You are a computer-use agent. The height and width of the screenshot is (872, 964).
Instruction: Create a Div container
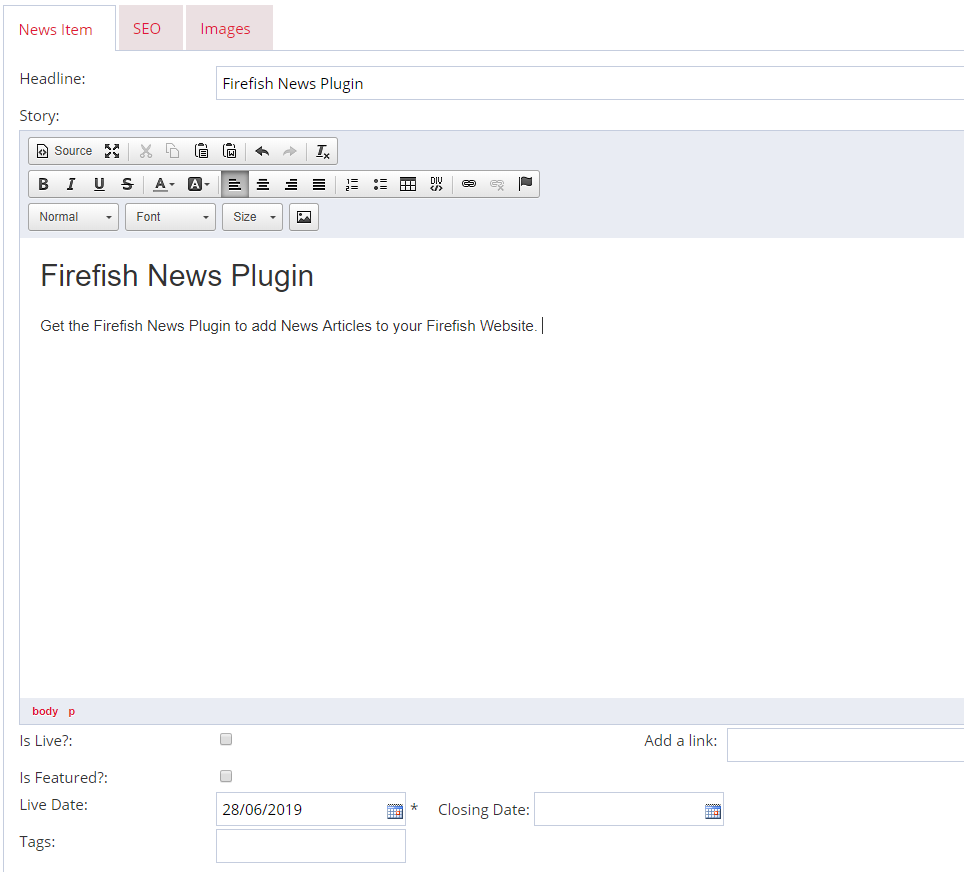436,184
